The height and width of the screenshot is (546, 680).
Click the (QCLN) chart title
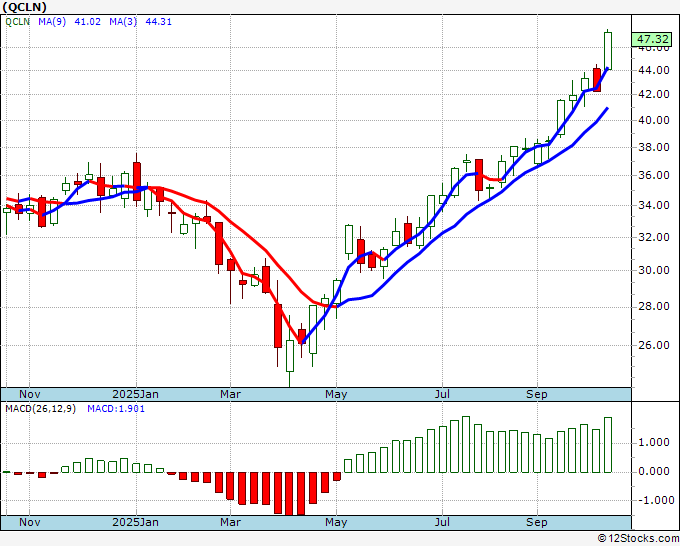[x=24, y=7]
